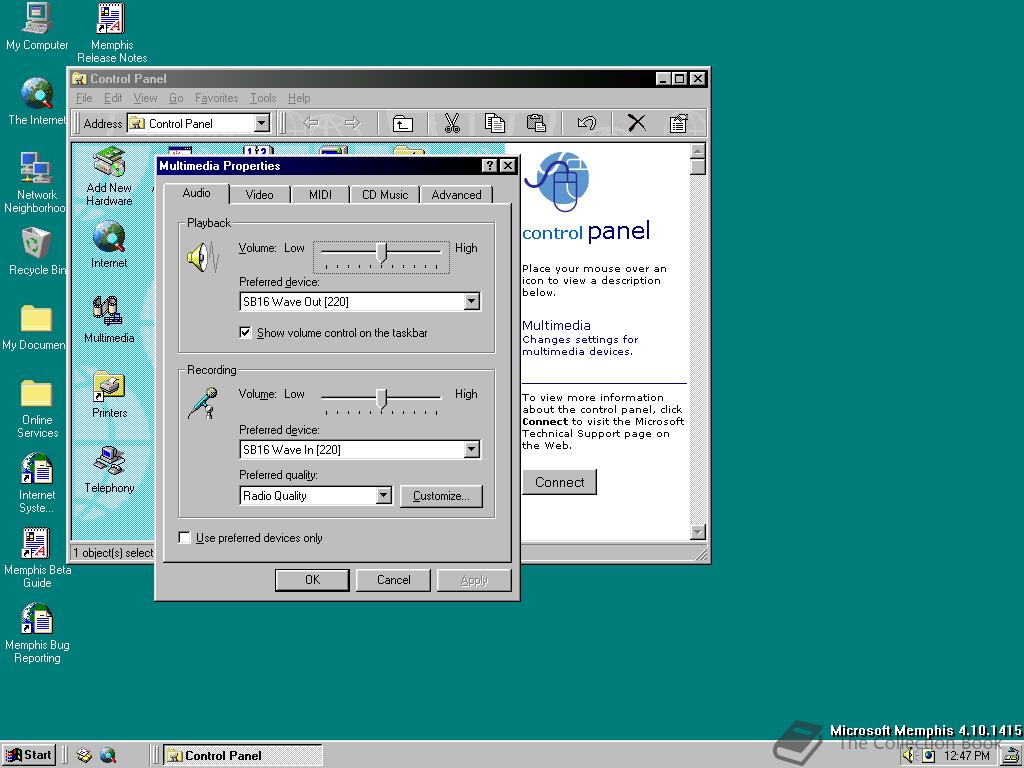Screen dimensions: 1024x768
Task: Open the Add New Hardware icon
Action: [109, 176]
